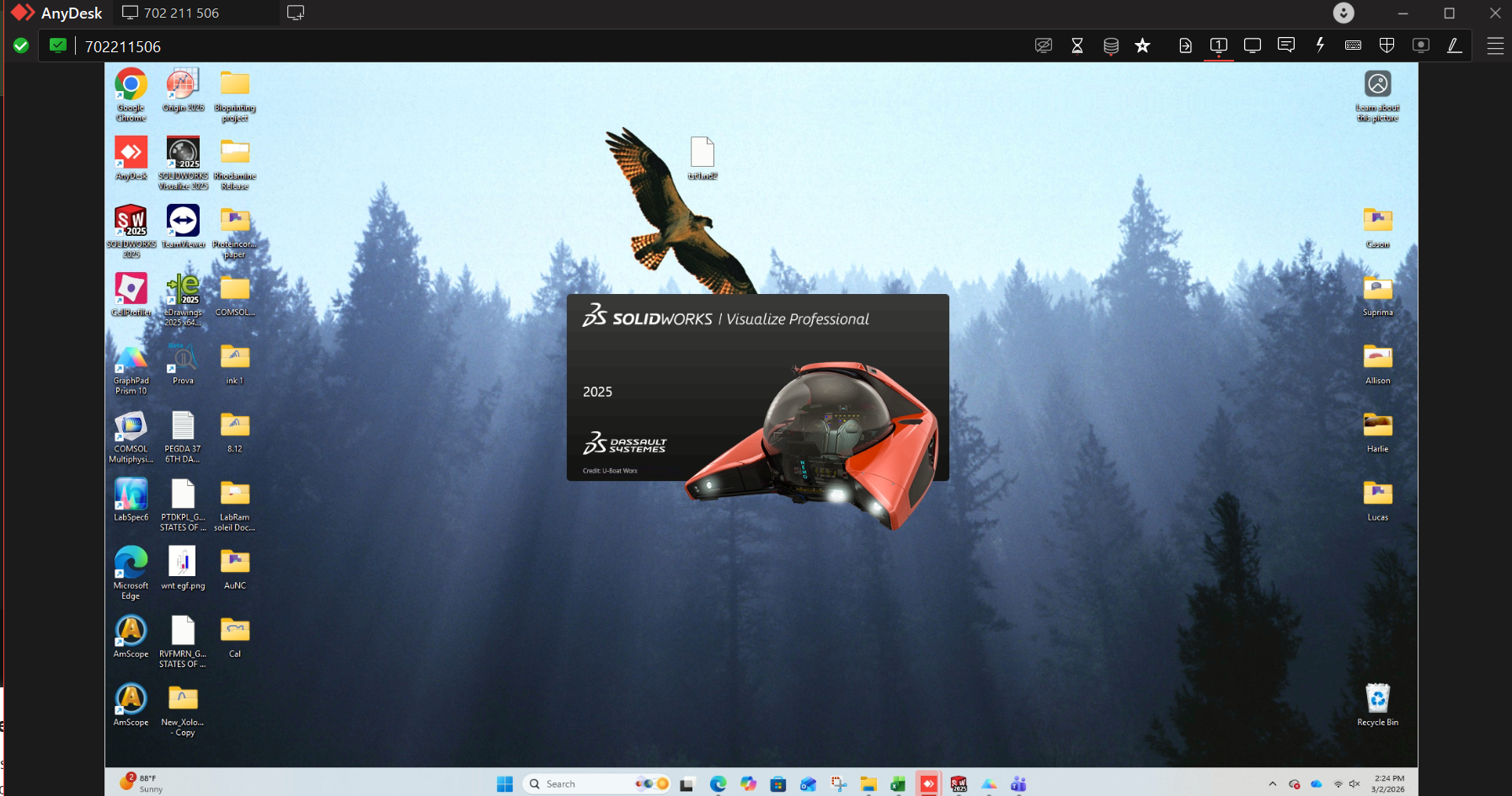Open weather widget showing 88°F Sunny
Screen dimensions: 1512x796
coord(140,783)
